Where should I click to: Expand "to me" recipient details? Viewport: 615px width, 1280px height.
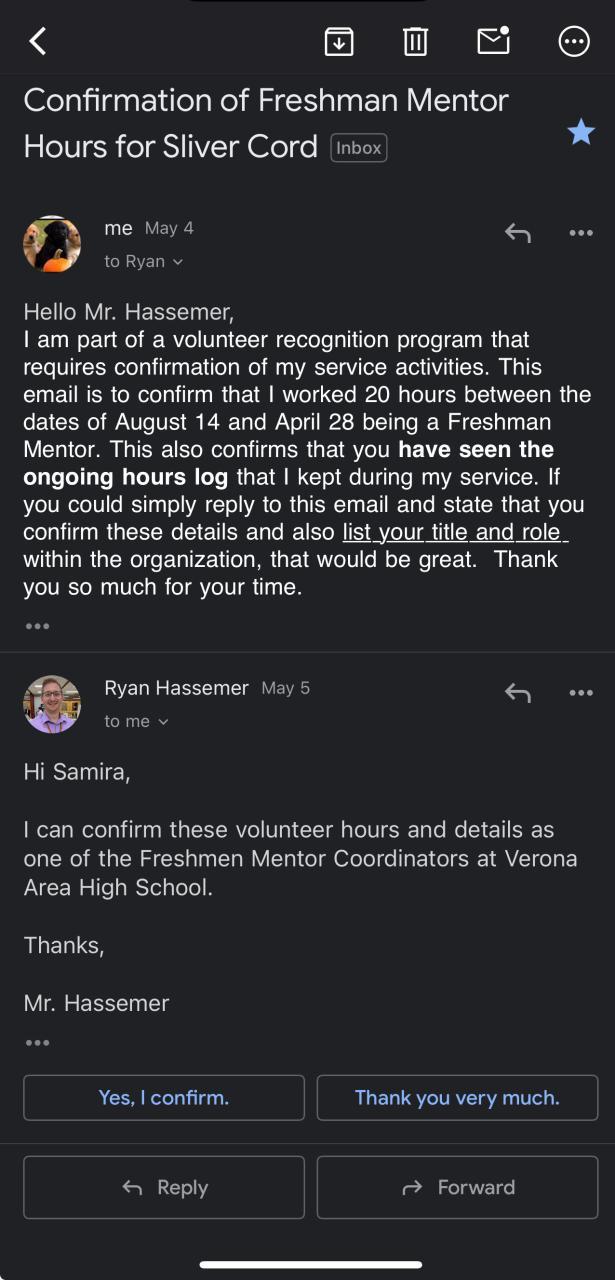coord(137,721)
